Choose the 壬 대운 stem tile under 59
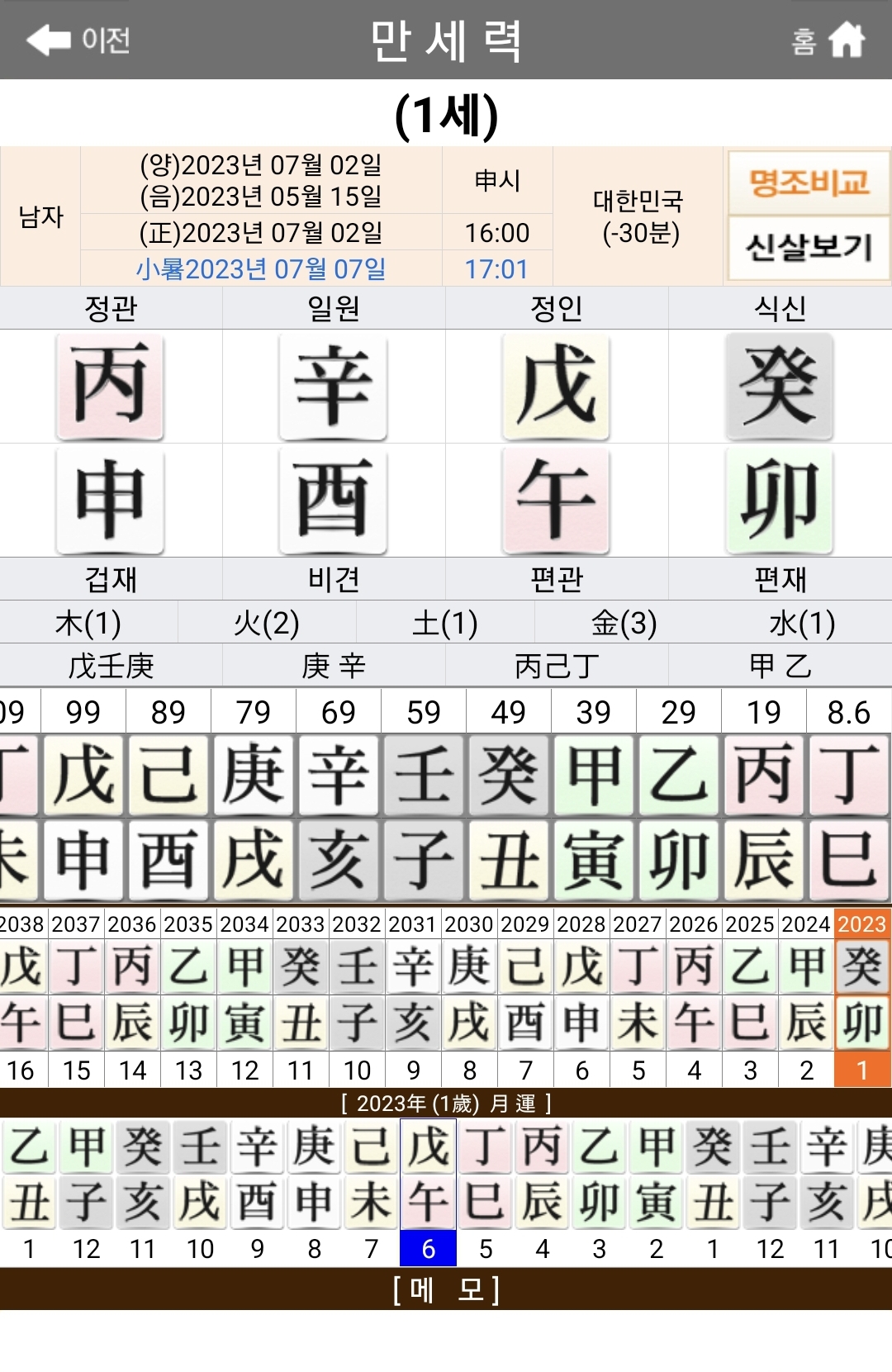 423,775
